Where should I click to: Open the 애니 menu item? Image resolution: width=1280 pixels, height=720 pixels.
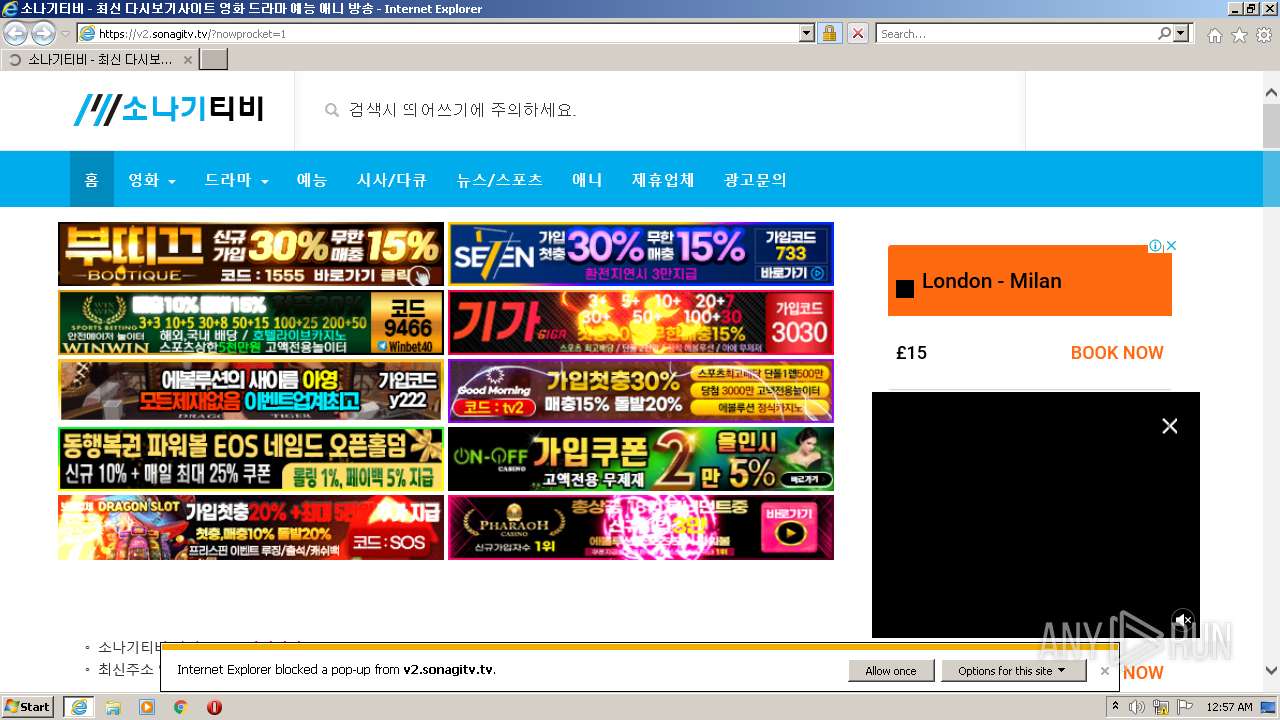(x=587, y=180)
